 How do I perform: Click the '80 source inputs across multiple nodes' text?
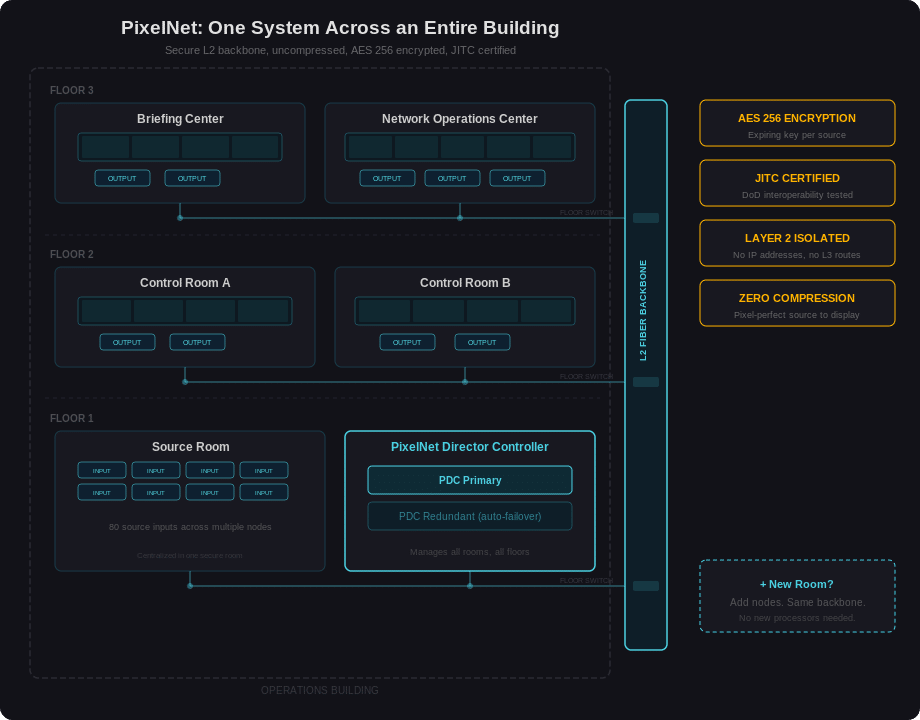(x=190, y=527)
